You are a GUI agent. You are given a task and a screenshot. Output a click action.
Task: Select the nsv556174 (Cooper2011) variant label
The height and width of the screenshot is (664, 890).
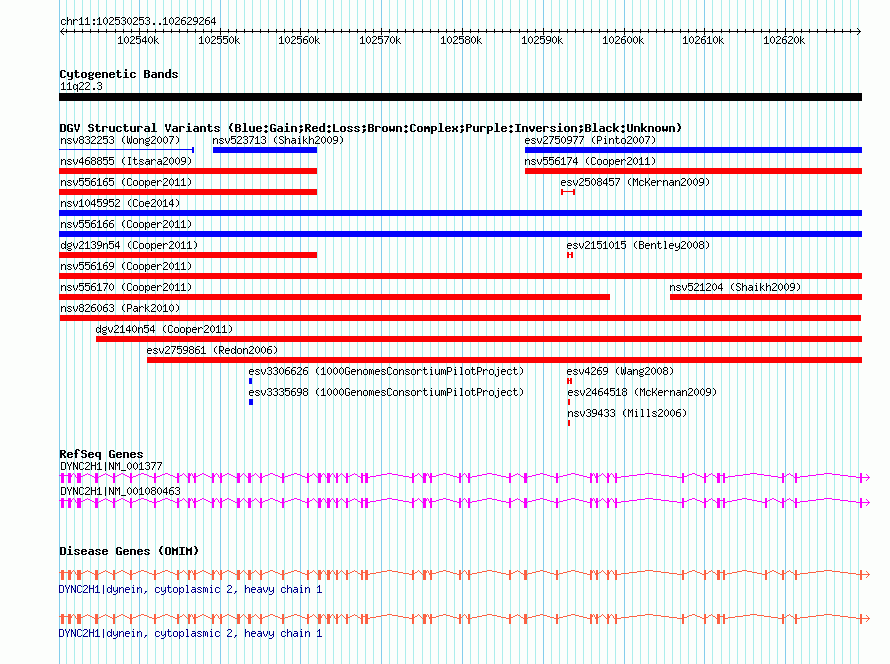pyautogui.click(x=590, y=161)
